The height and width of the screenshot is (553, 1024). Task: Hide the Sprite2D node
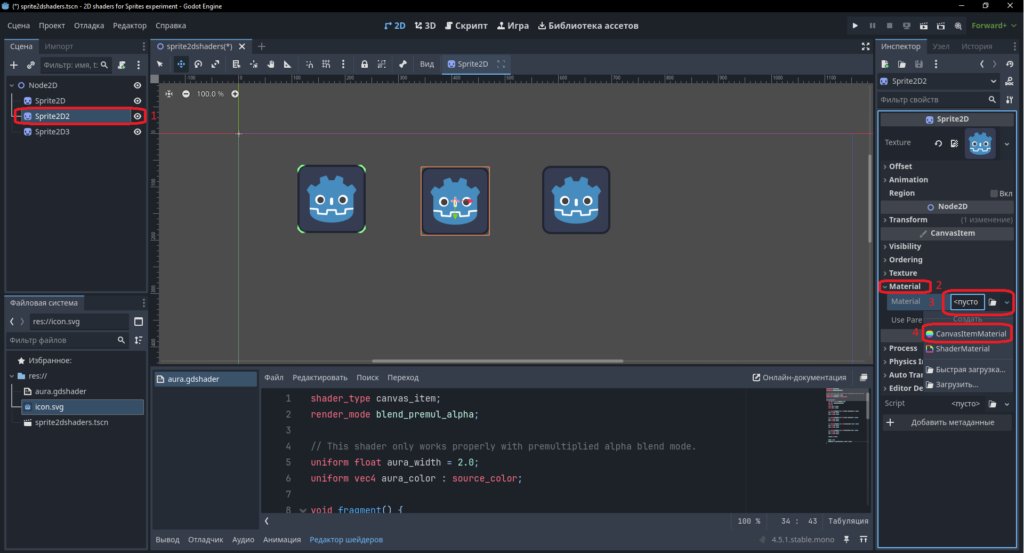tap(137, 101)
